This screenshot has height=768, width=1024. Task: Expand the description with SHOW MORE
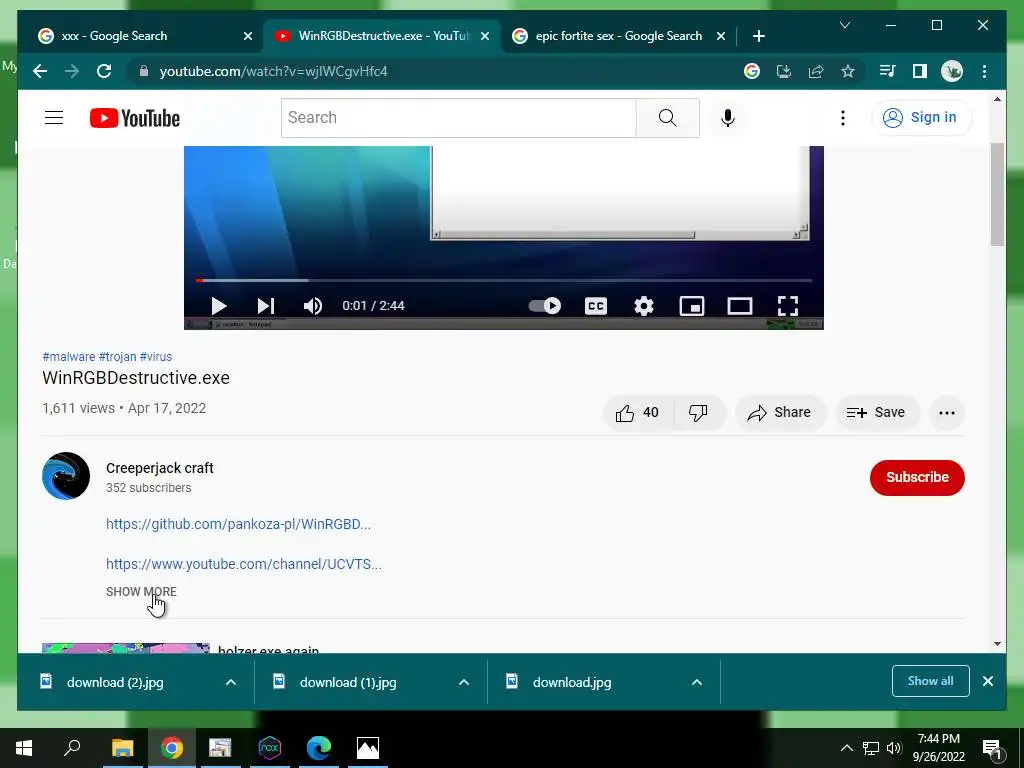(141, 592)
